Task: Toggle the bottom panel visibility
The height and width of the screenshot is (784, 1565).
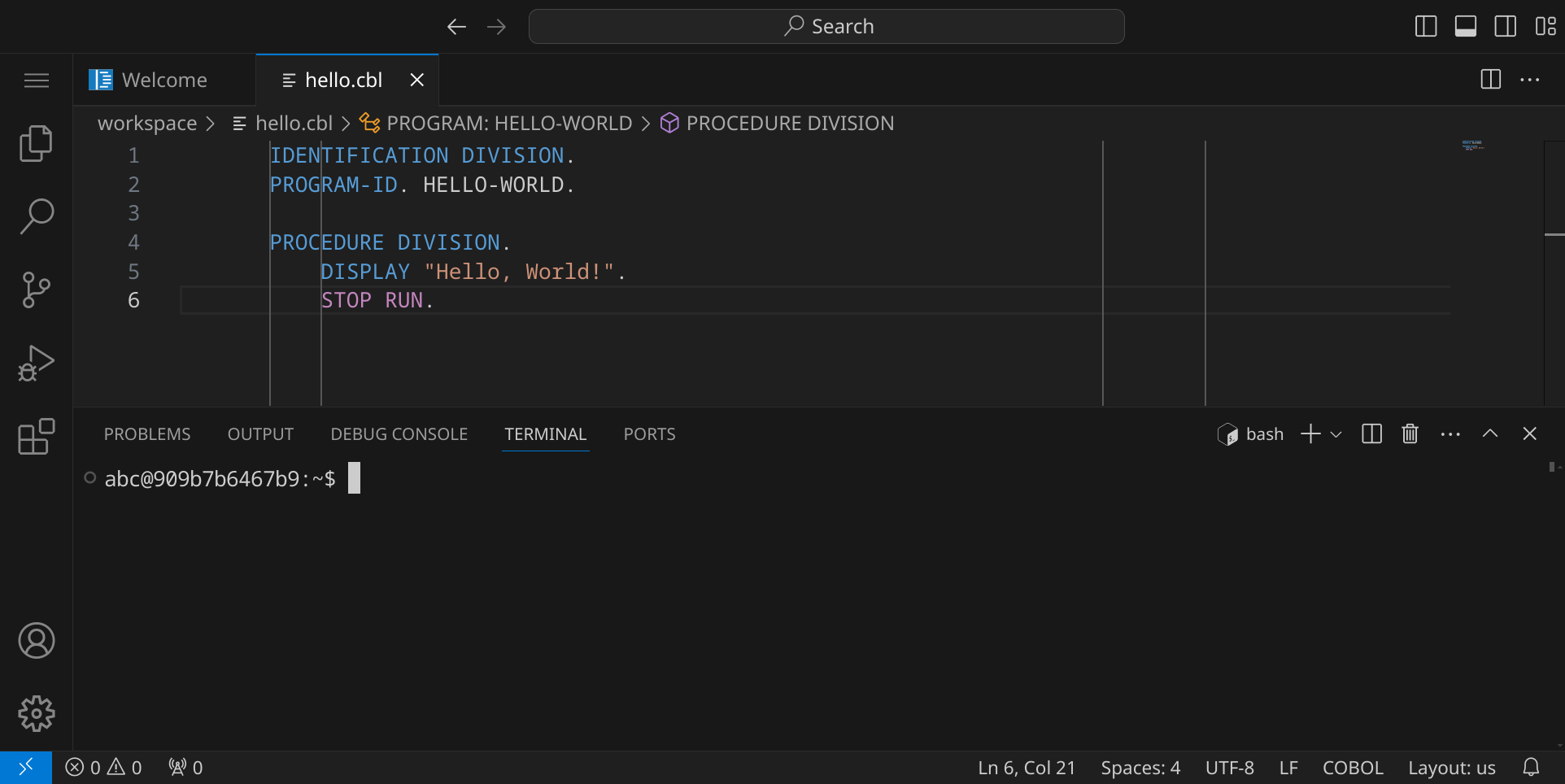Action: 1466,27
